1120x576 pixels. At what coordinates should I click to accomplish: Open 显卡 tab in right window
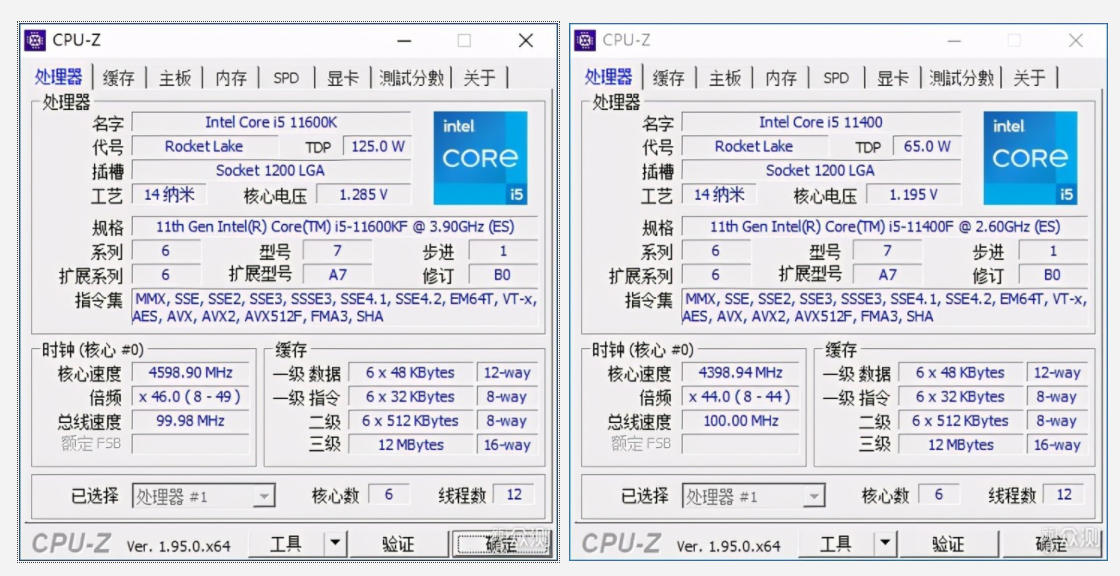893,78
